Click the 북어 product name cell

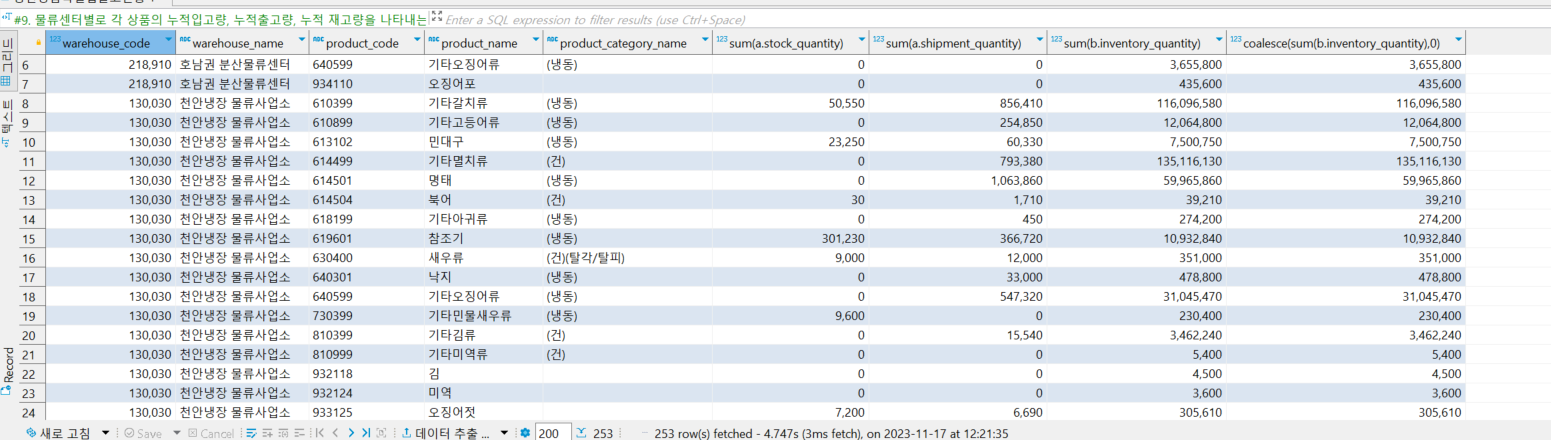484,200
